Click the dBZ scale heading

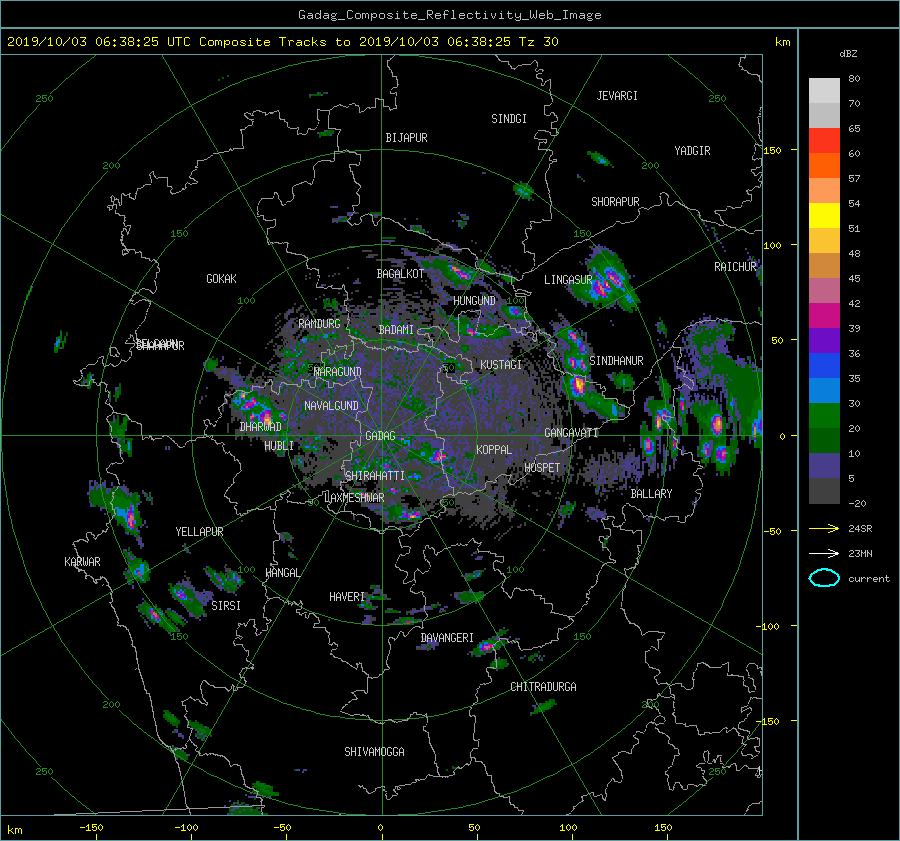tap(848, 54)
